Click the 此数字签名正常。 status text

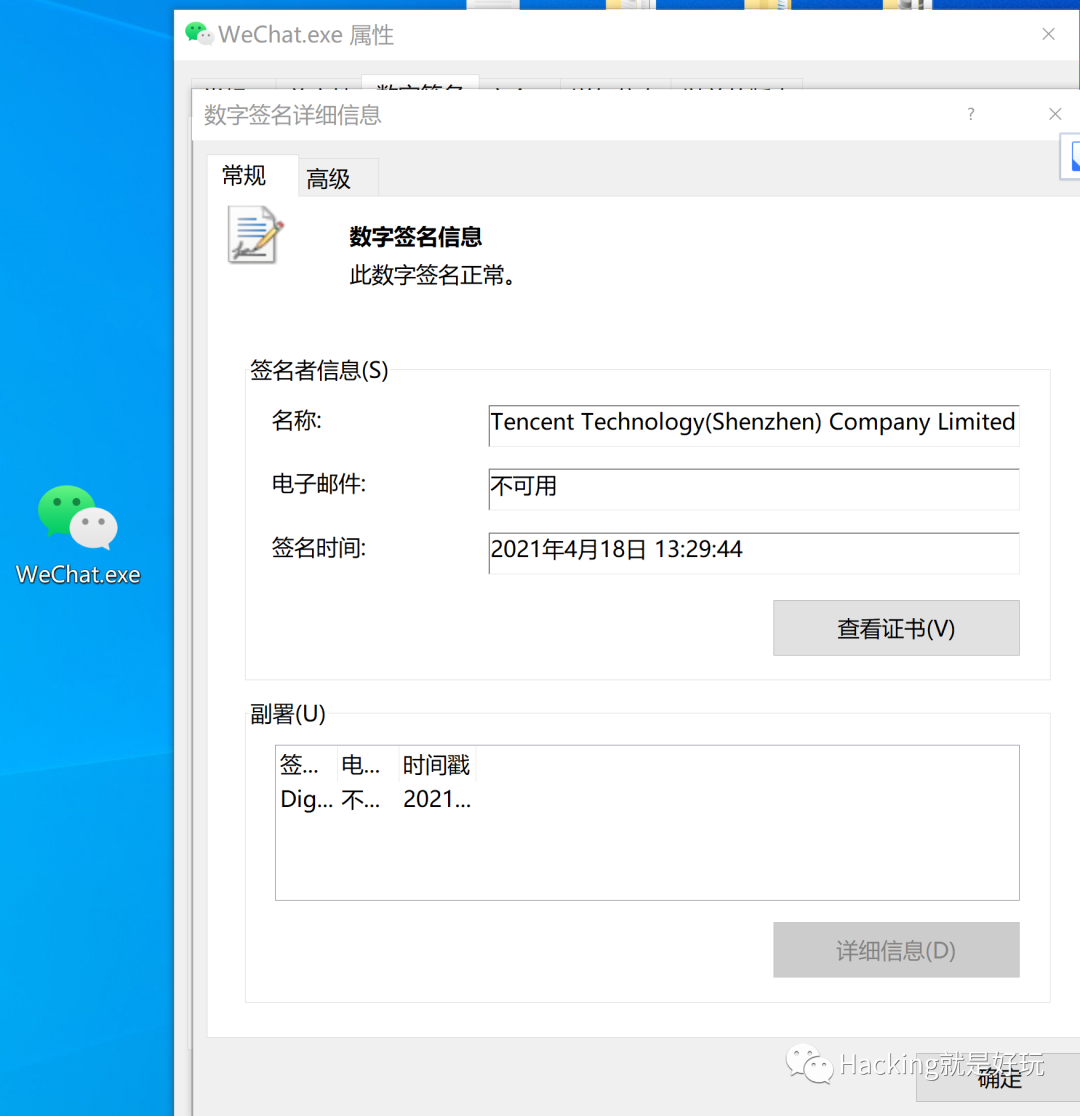(432, 275)
